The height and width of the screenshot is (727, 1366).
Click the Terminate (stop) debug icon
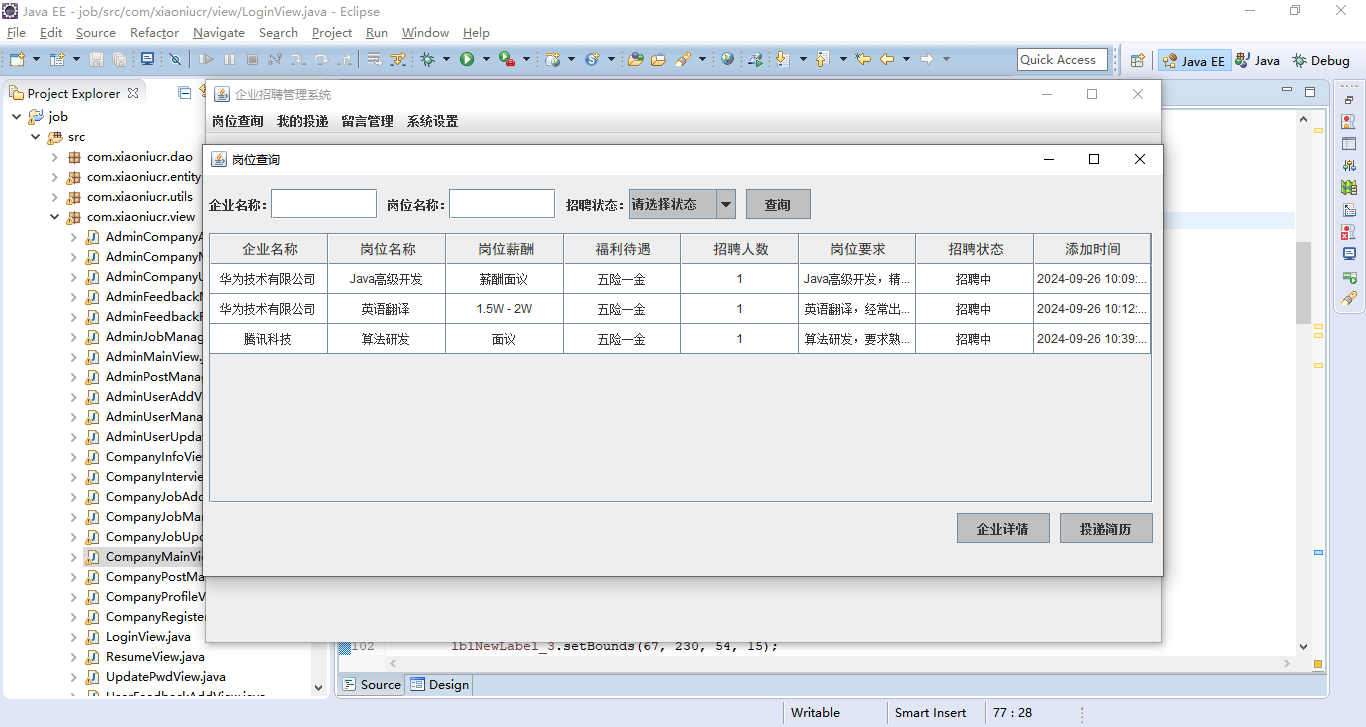[252, 59]
